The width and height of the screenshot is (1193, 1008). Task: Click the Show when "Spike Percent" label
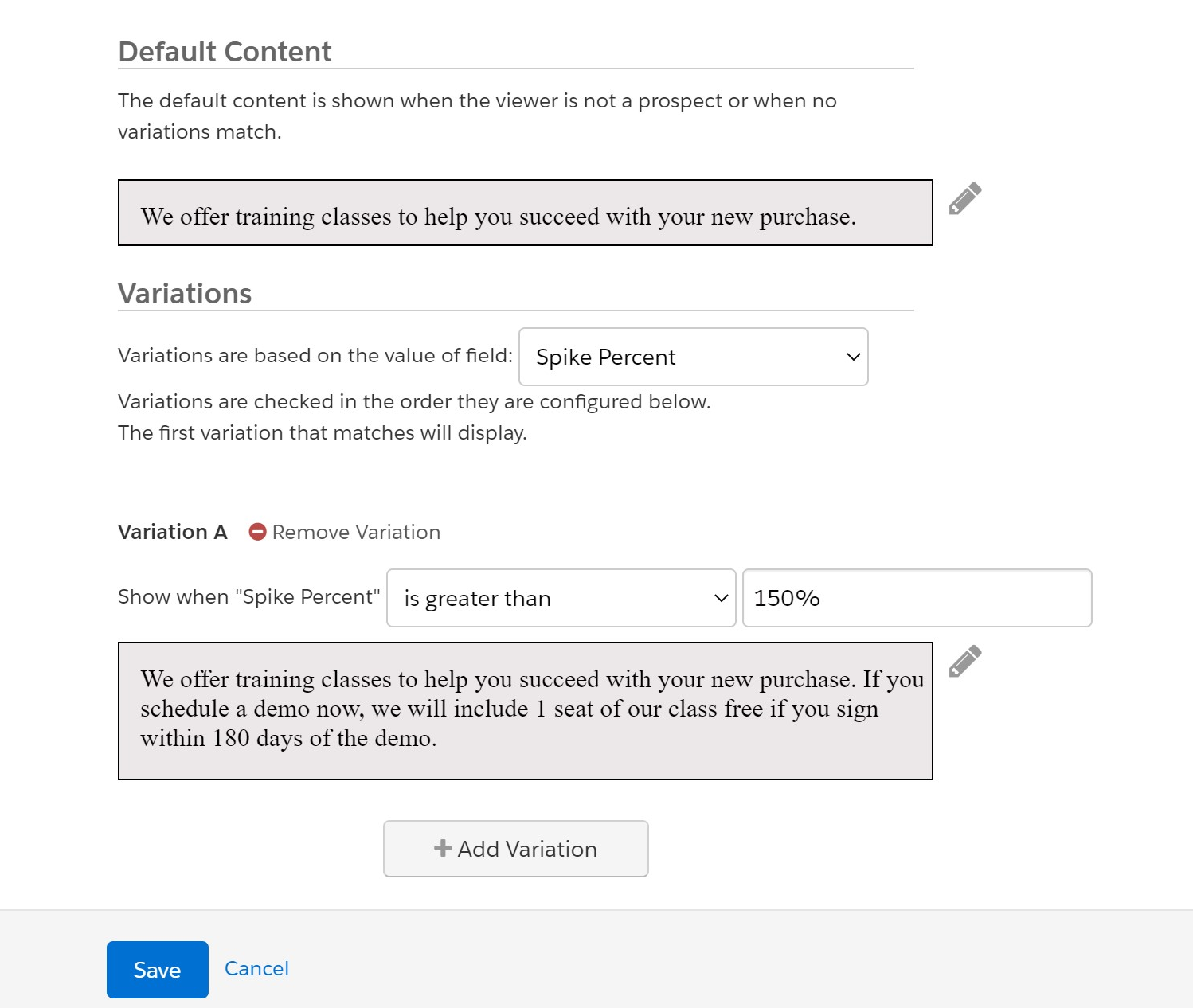(x=249, y=596)
